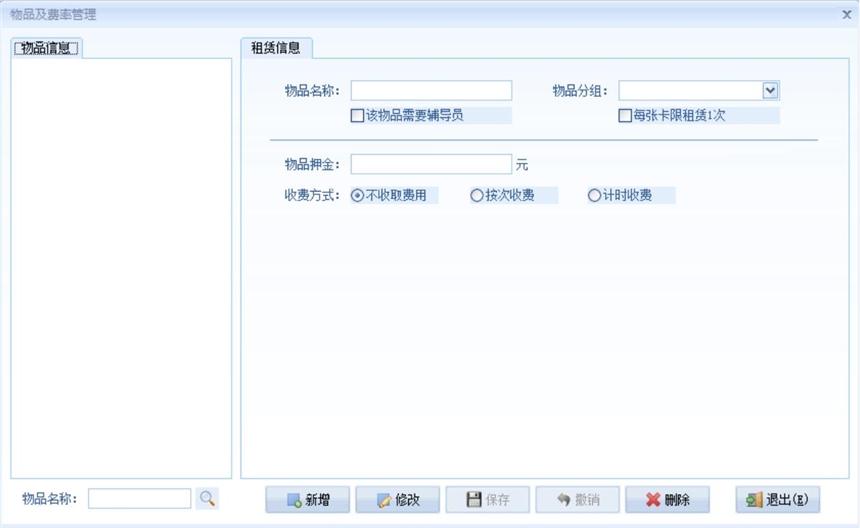Click the 删除 (Delete) red X button
Image resolution: width=860 pixels, height=528 pixels.
pyautogui.click(x=667, y=500)
